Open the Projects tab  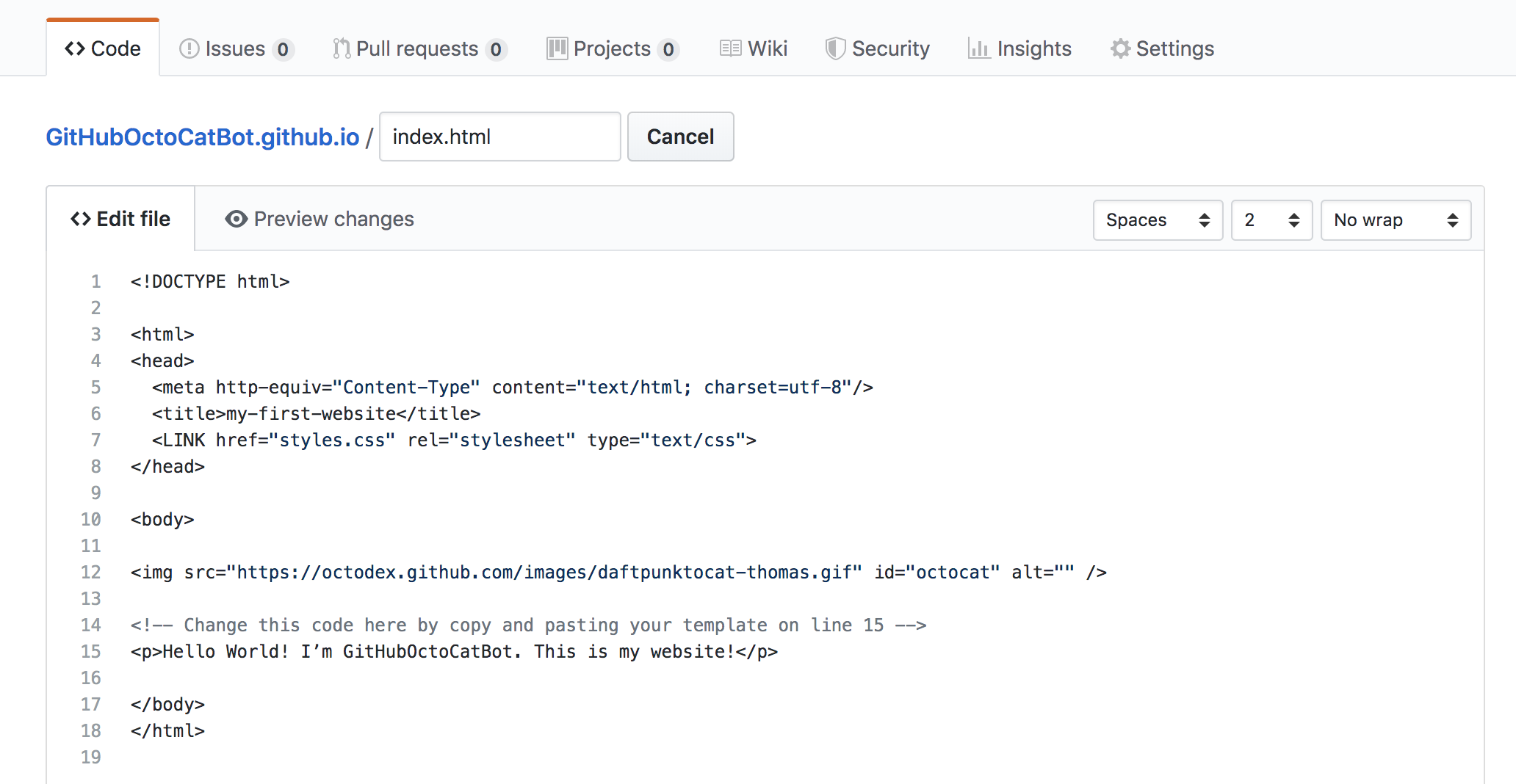(x=613, y=48)
